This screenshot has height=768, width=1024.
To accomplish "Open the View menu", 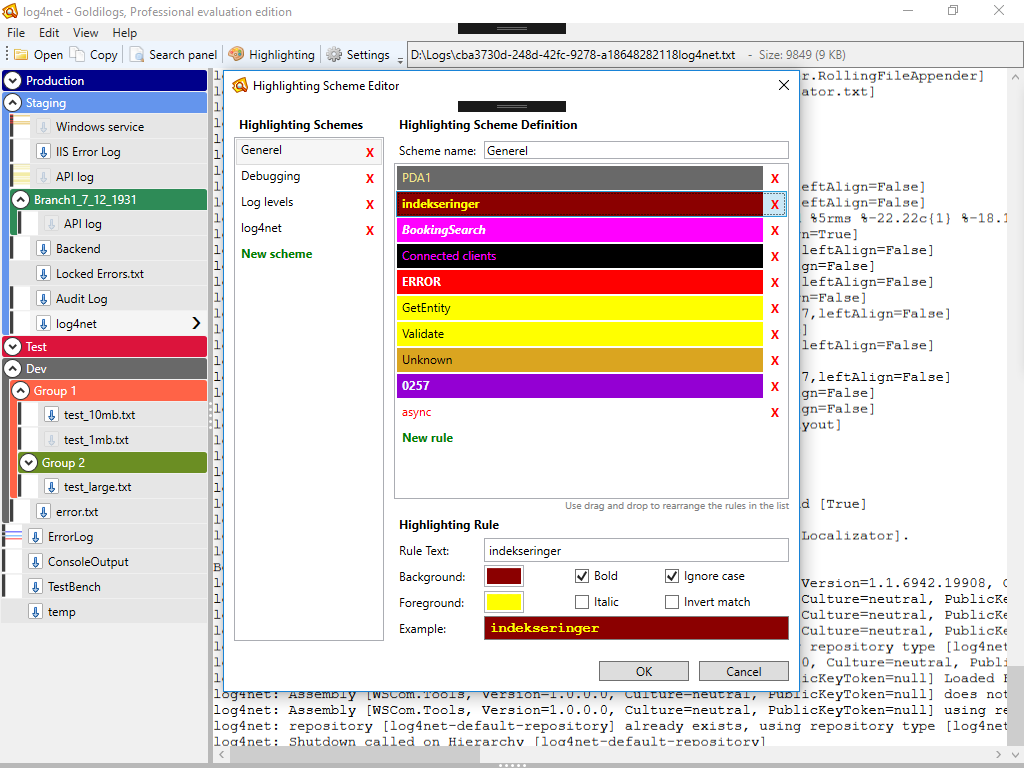I will [85, 32].
